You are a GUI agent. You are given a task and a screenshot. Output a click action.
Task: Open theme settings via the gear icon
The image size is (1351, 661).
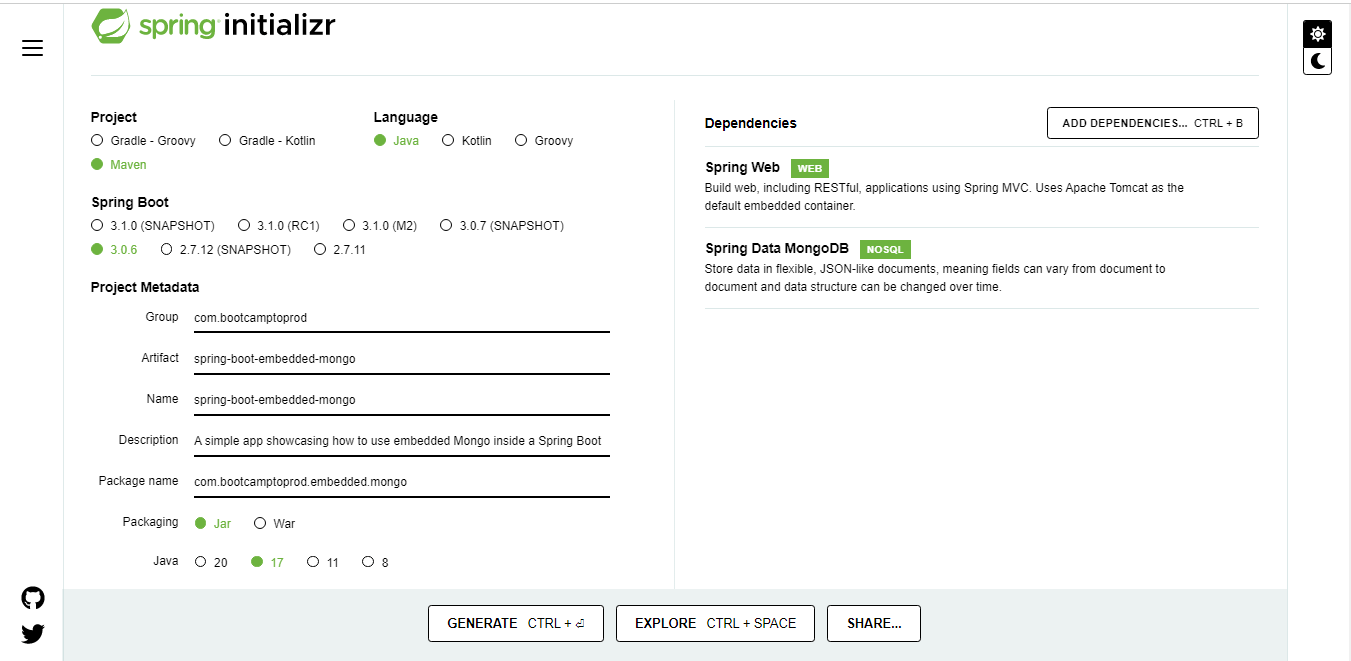tap(1317, 33)
